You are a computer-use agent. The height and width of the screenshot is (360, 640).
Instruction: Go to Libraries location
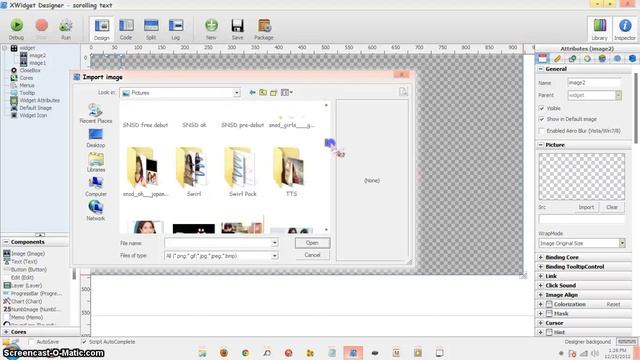pos(96,162)
